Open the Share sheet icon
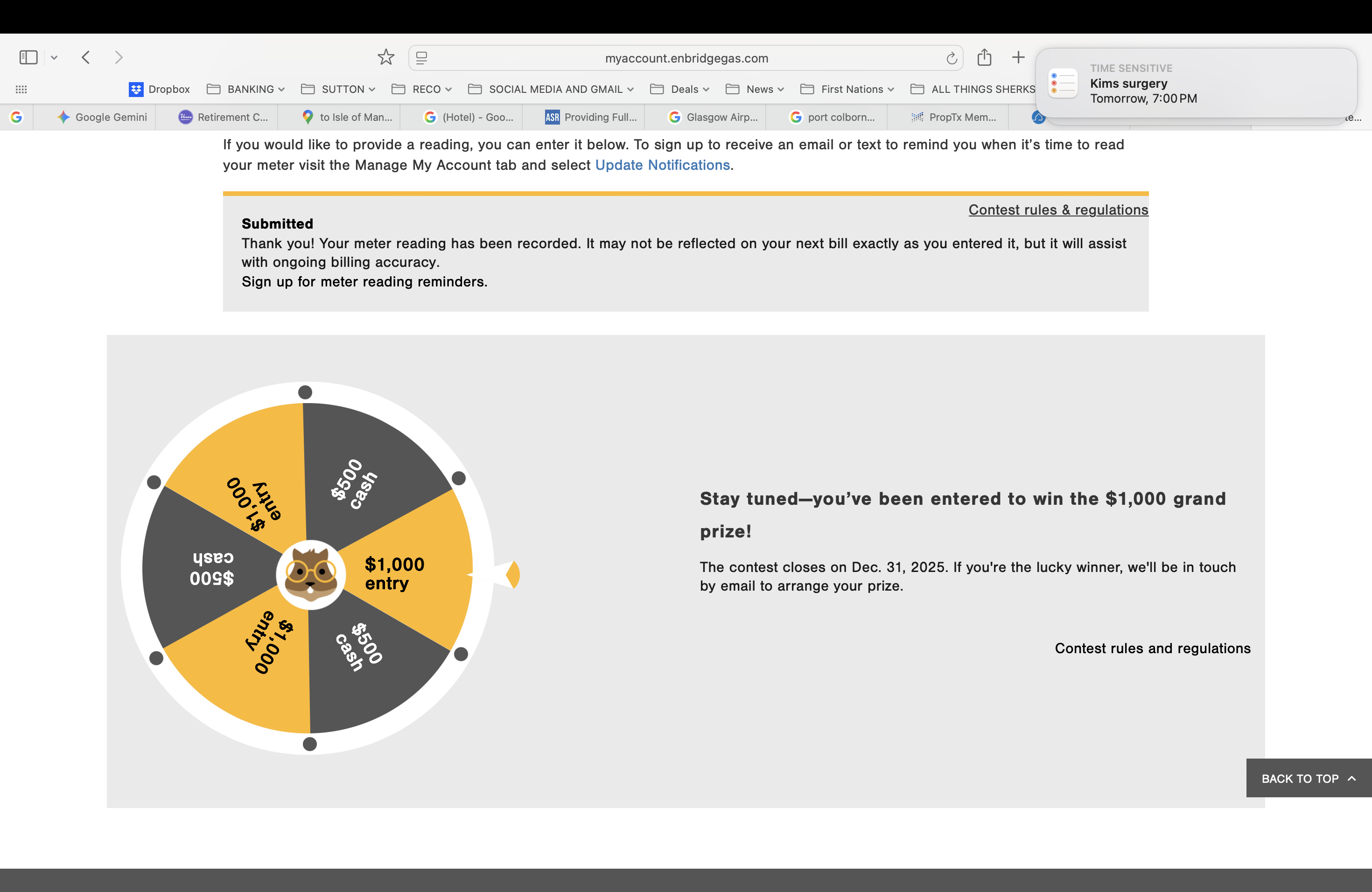Image resolution: width=1372 pixels, height=892 pixels. tap(984, 57)
